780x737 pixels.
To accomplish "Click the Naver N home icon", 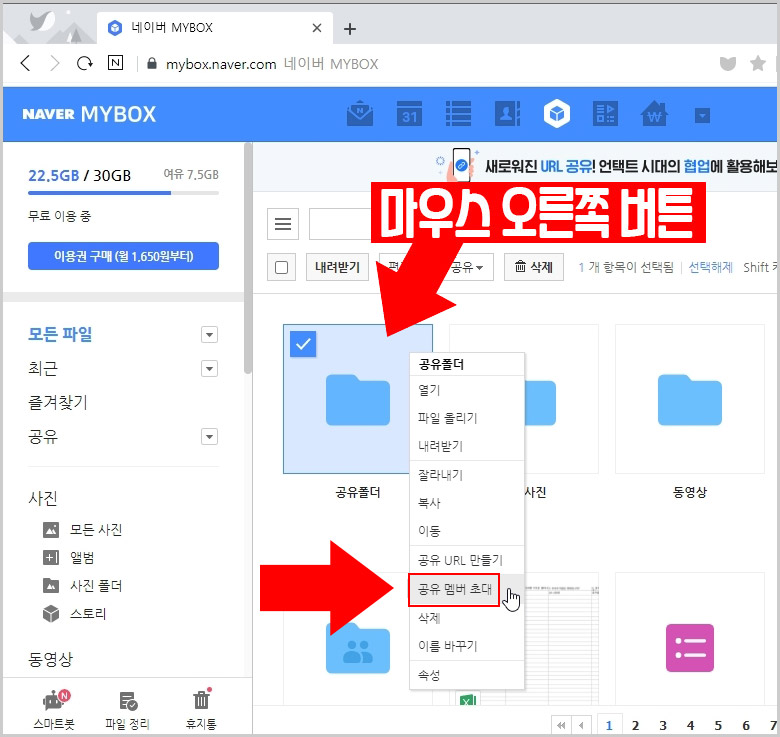I will (115, 63).
